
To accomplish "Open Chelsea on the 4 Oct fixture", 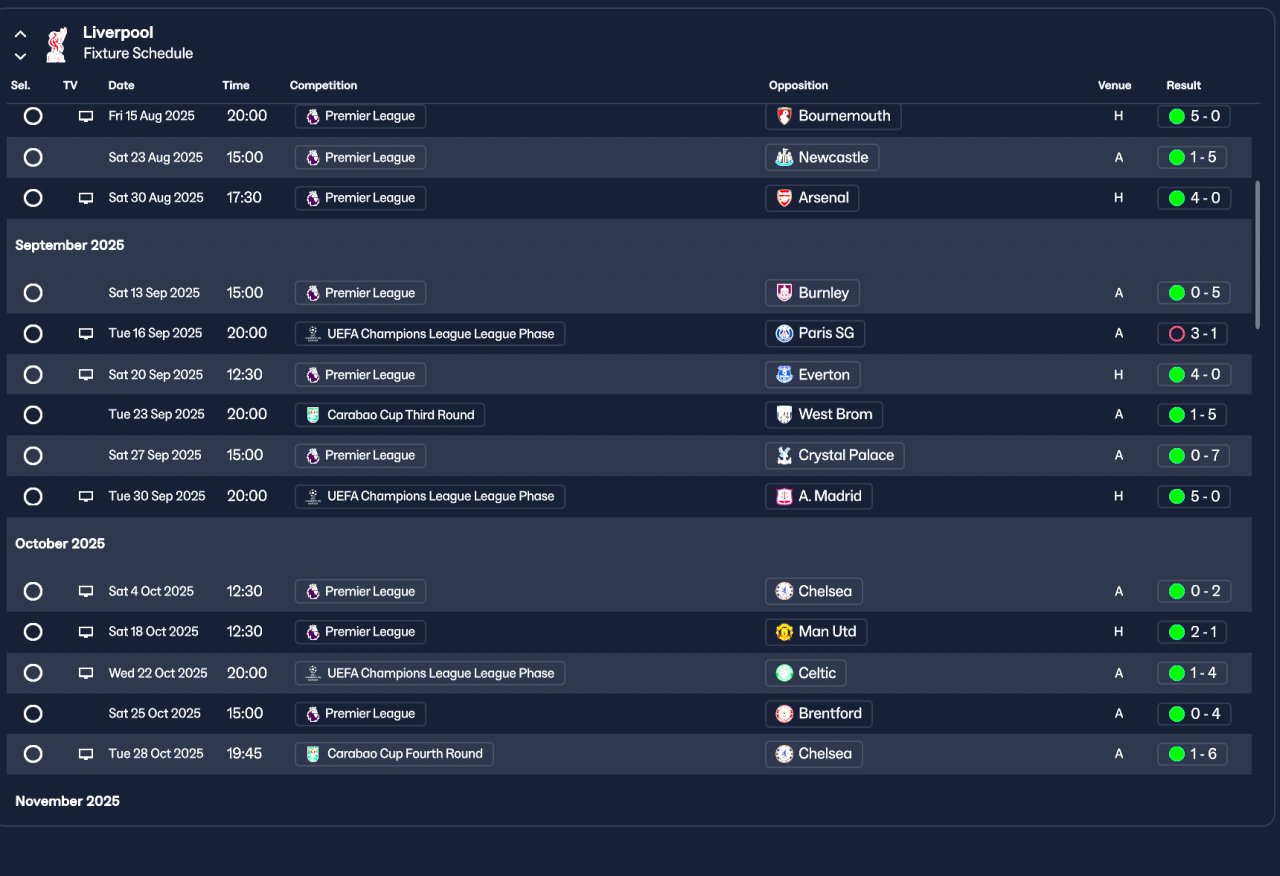I will point(814,591).
